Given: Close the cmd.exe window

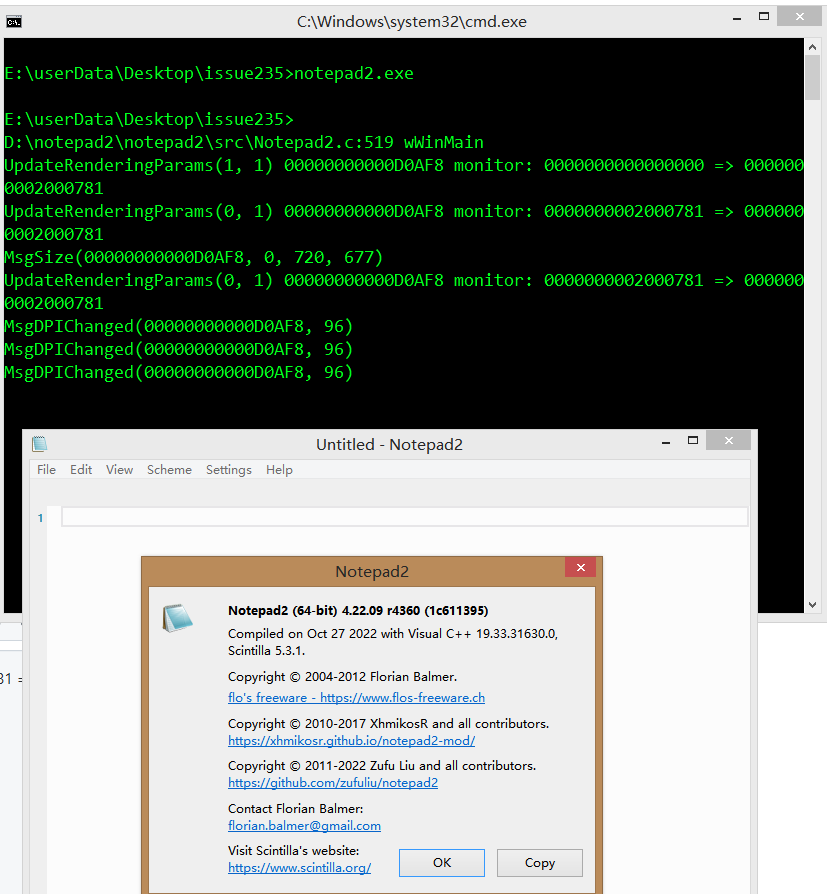Looking at the screenshot, I should pos(800,17).
